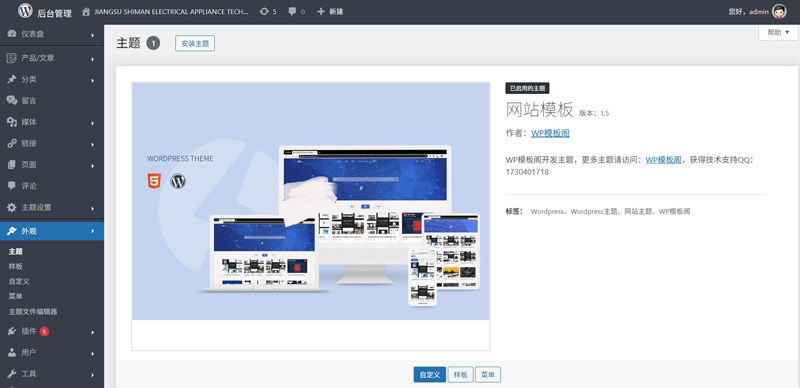Click the red plugin update badge 5
Screen dimensions: 800x388
tap(44, 331)
